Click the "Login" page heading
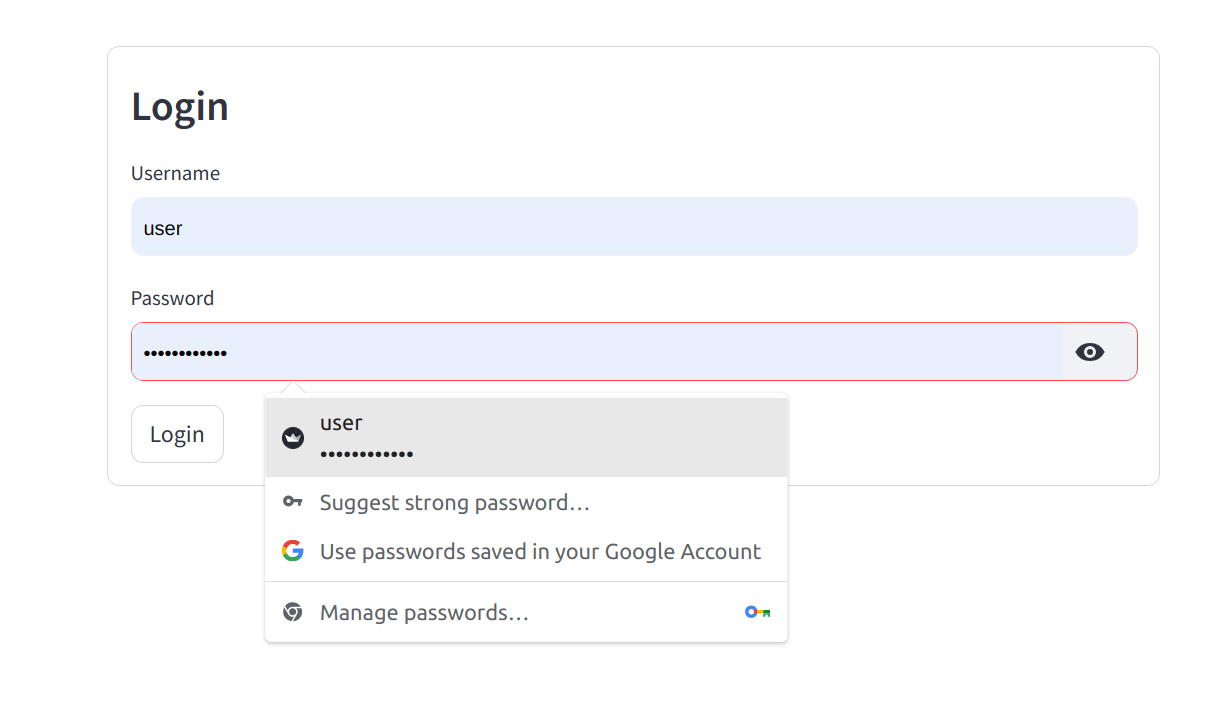Screen dimensions: 1218x718 (180, 106)
